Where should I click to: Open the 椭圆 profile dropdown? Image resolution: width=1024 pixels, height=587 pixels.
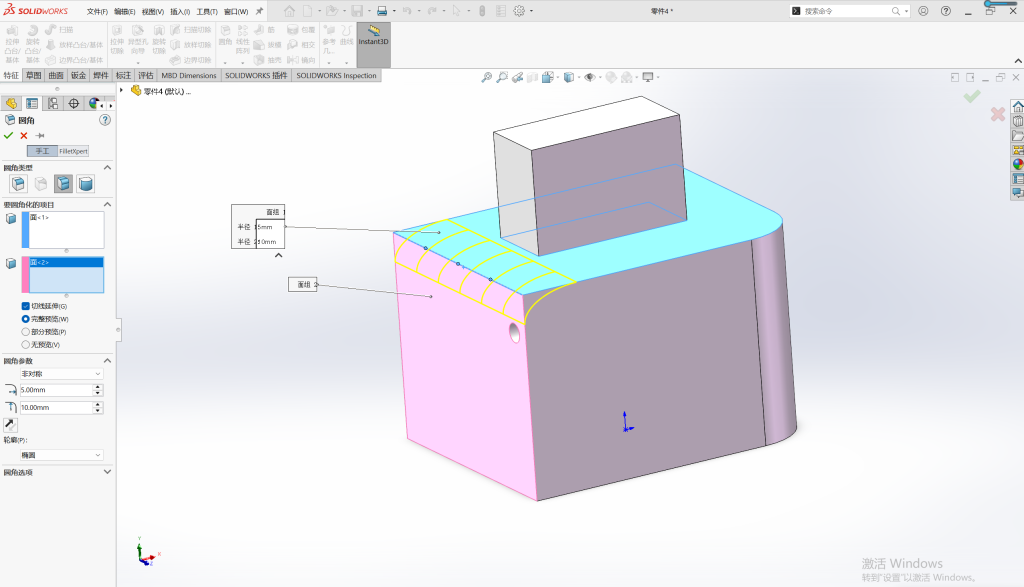[x=61, y=455]
